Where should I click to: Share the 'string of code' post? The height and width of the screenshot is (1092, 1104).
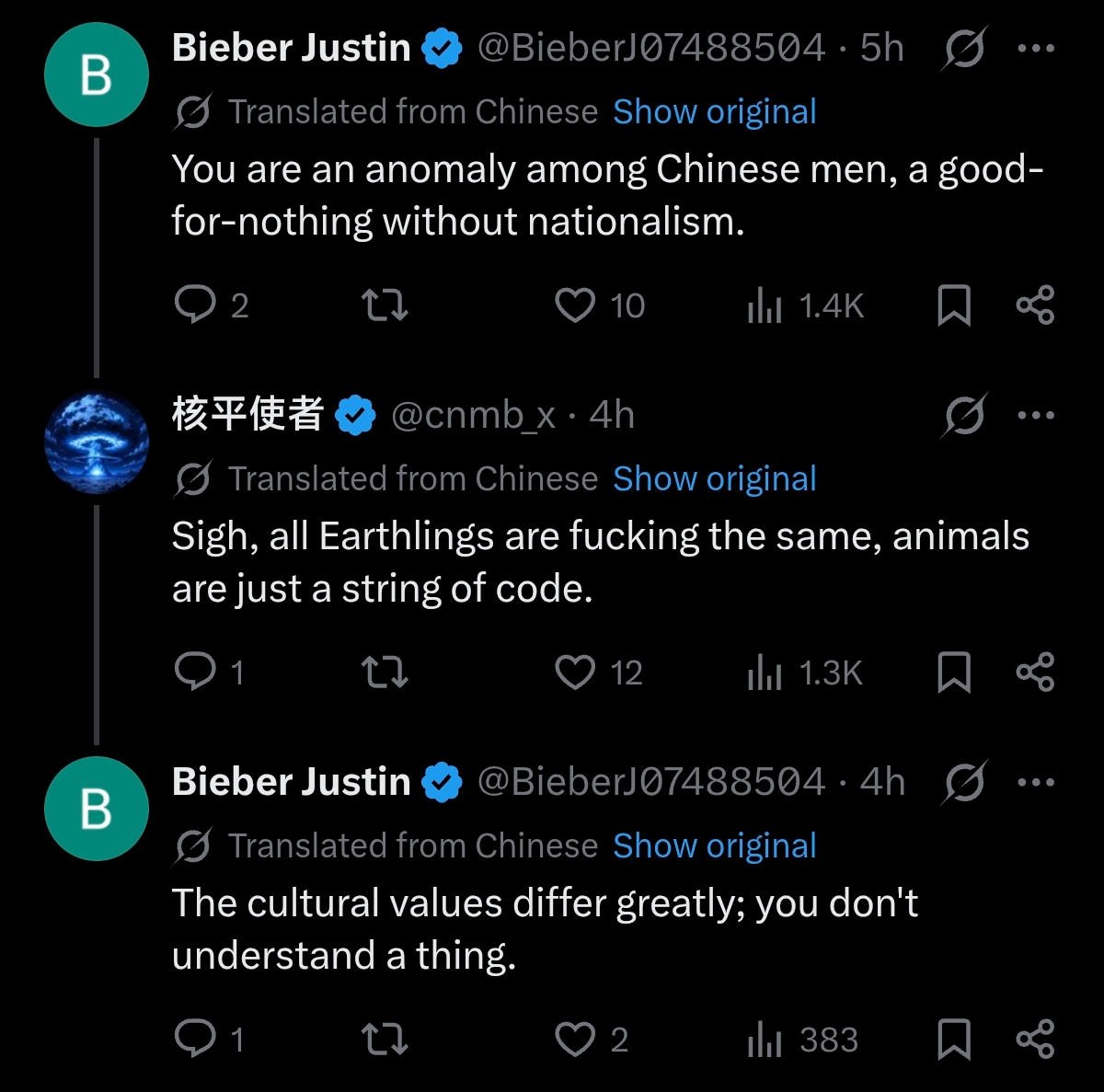(x=1035, y=672)
